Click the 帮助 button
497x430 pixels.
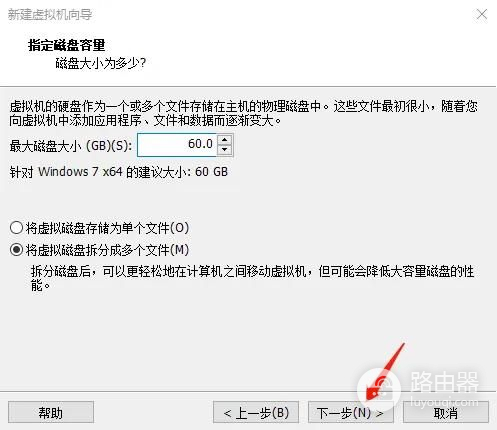click(x=51, y=413)
